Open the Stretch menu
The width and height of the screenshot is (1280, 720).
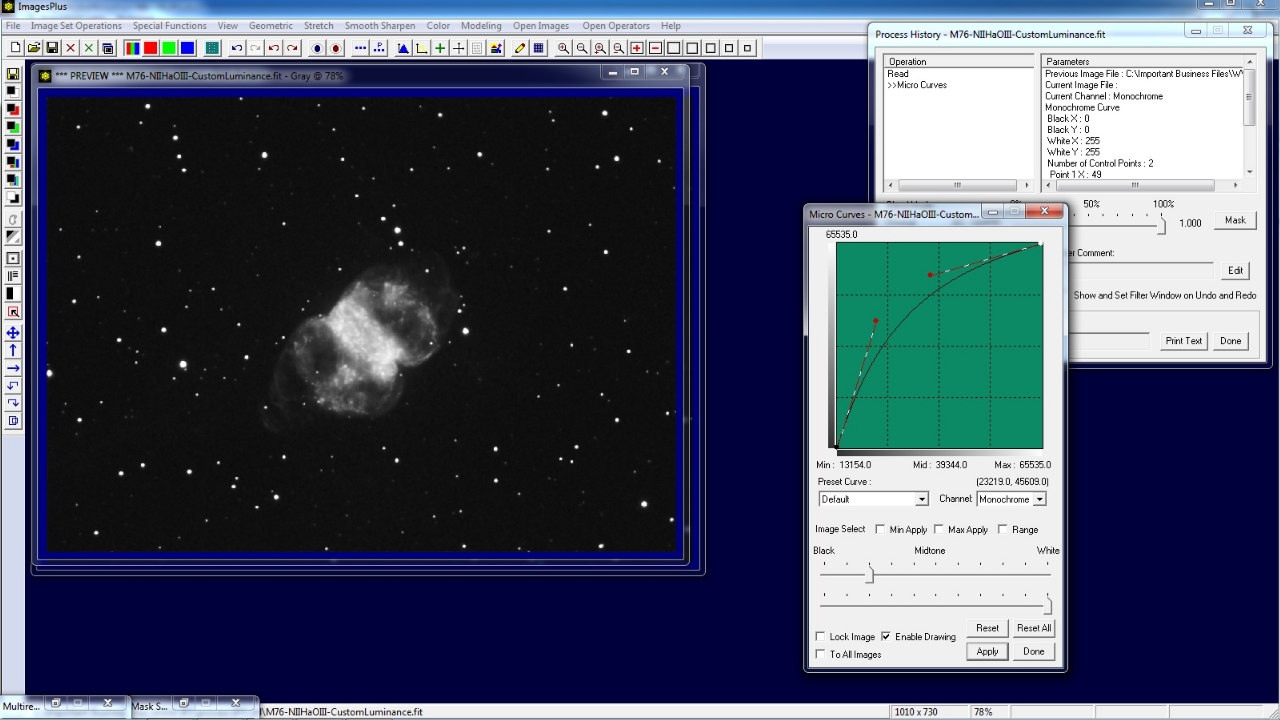319,25
